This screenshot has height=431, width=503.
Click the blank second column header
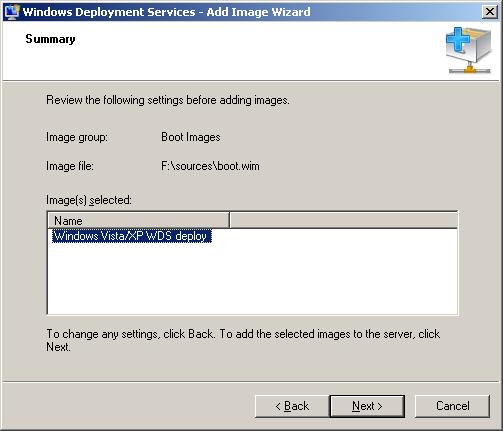click(x=344, y=220)
